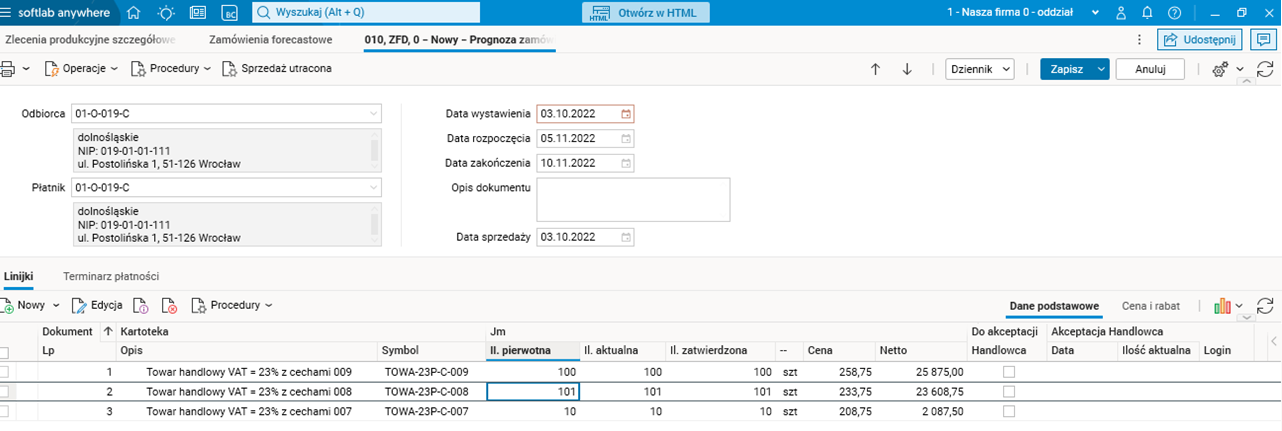Open calendar for Data zakończenia
The width and height of the screenshot is (1282, 431).
[x=626, y=163]
